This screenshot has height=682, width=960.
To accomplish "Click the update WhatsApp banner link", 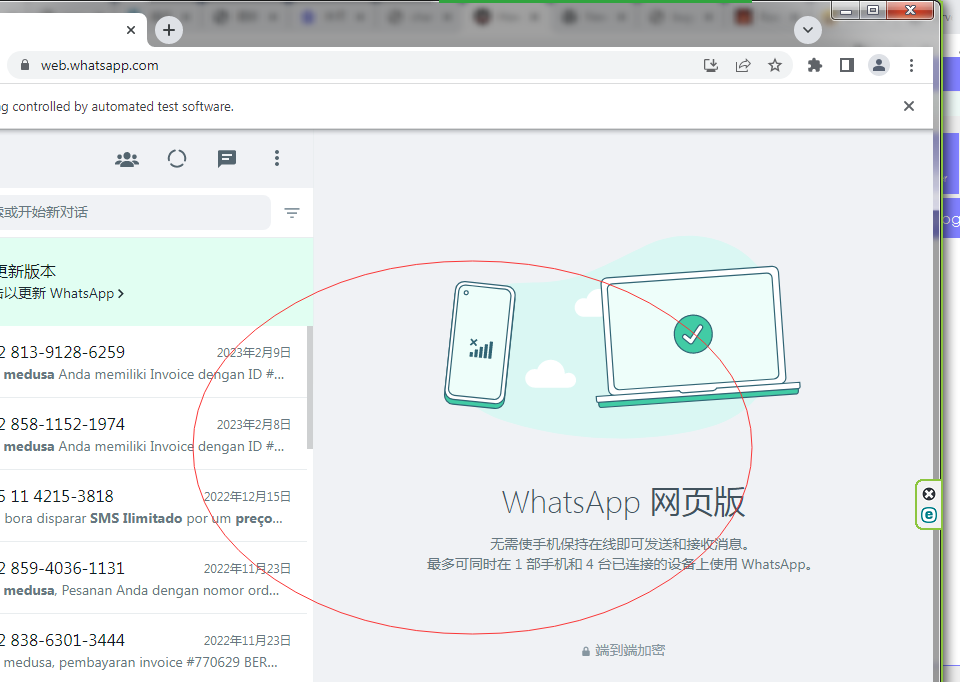I will point(60,293).
